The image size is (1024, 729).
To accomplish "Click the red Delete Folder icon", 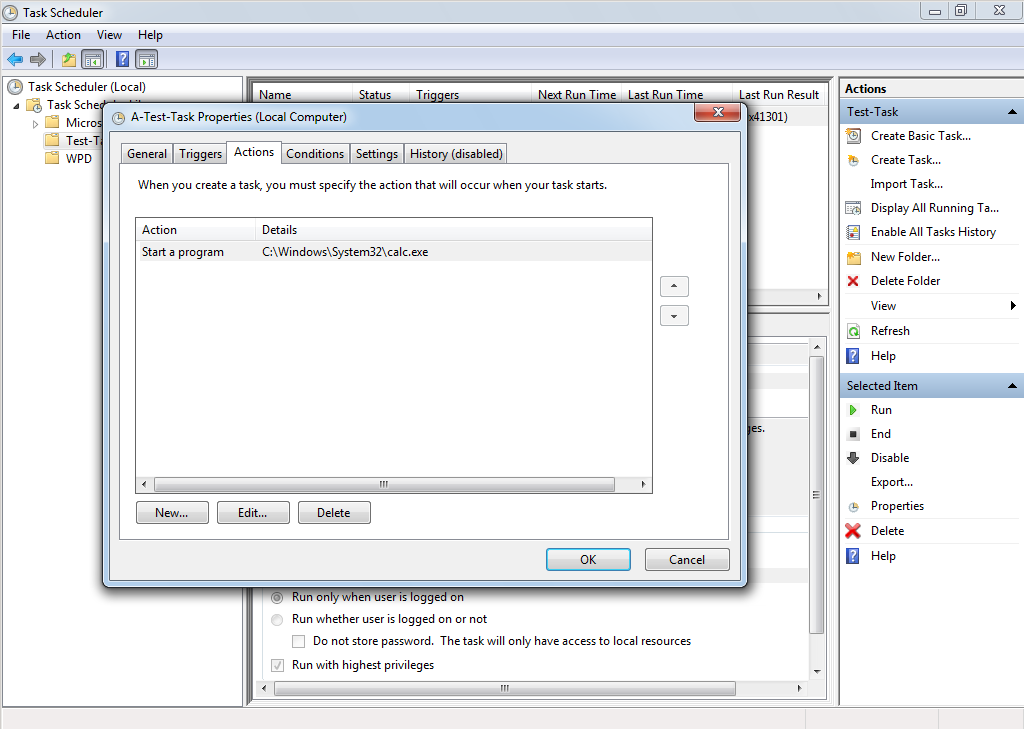I will 853,281.
